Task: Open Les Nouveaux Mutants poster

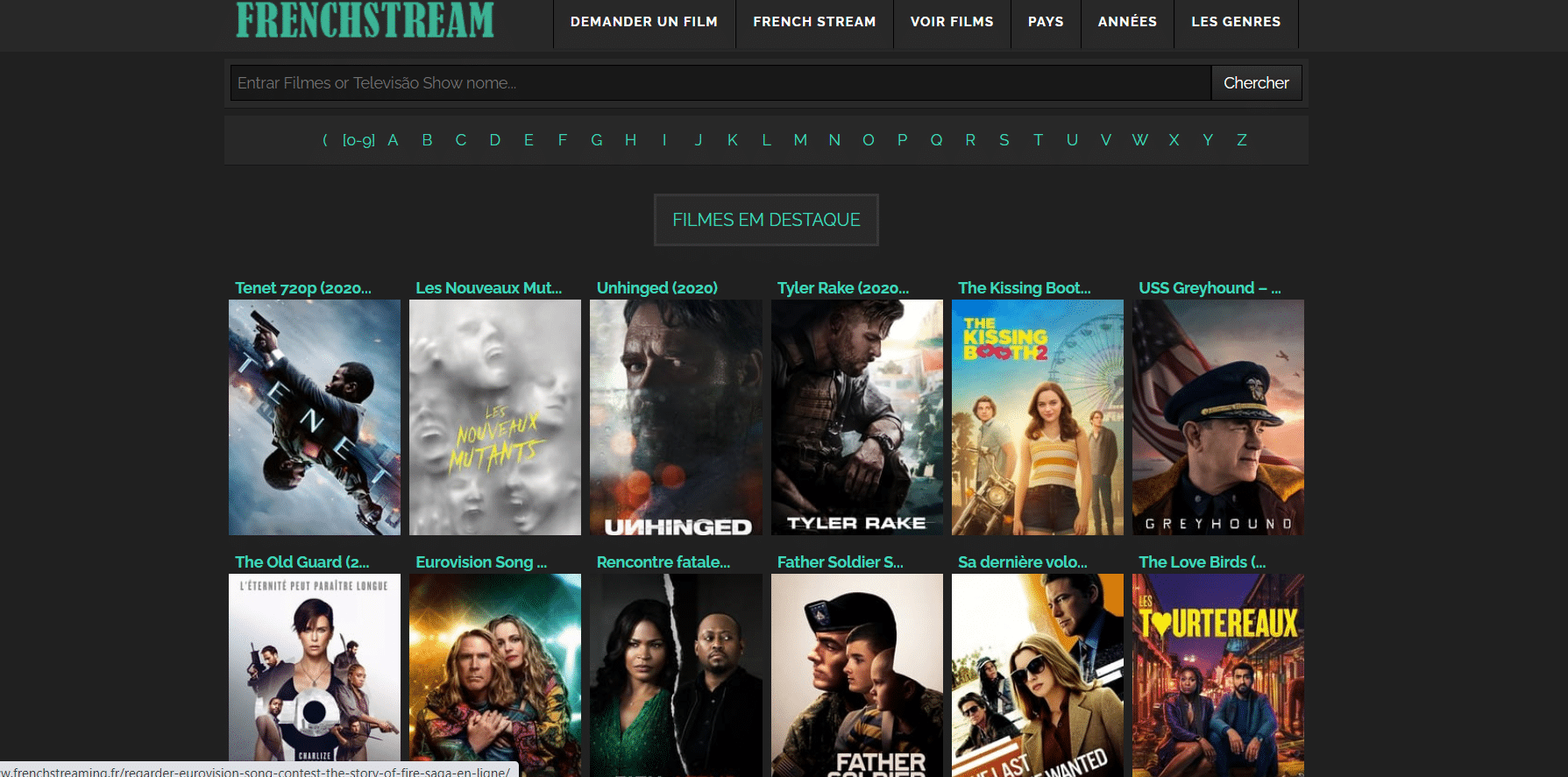Action: 495,418
